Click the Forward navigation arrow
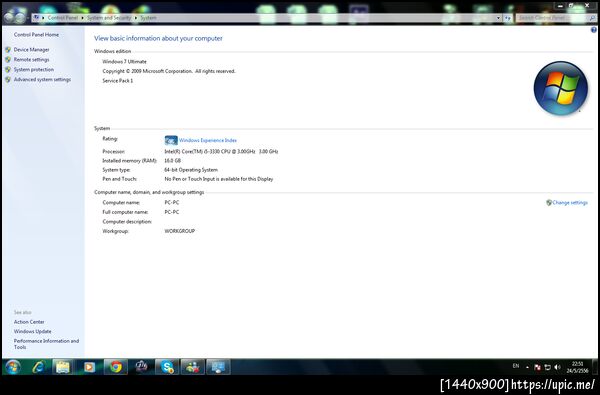This screenshot has height=395, width=600. [x=21, y=18]
